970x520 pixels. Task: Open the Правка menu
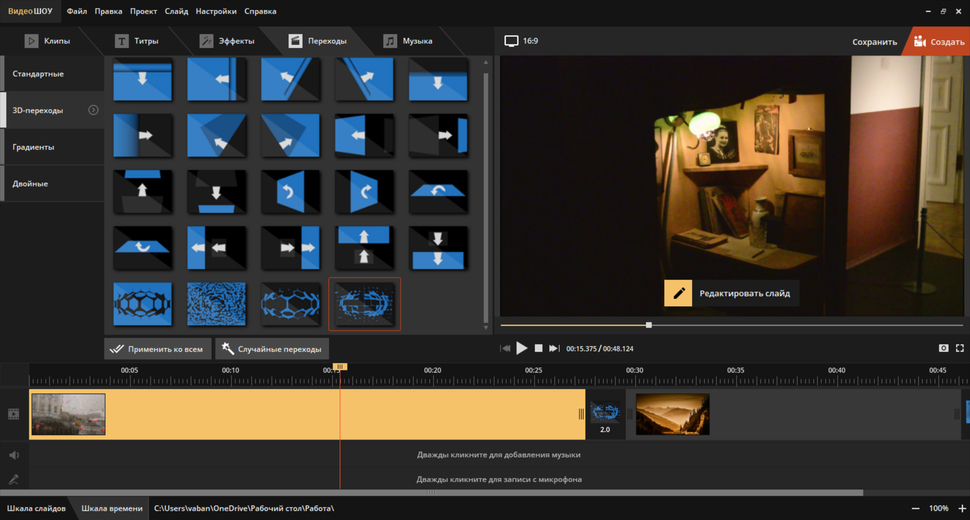coord(108,11)
